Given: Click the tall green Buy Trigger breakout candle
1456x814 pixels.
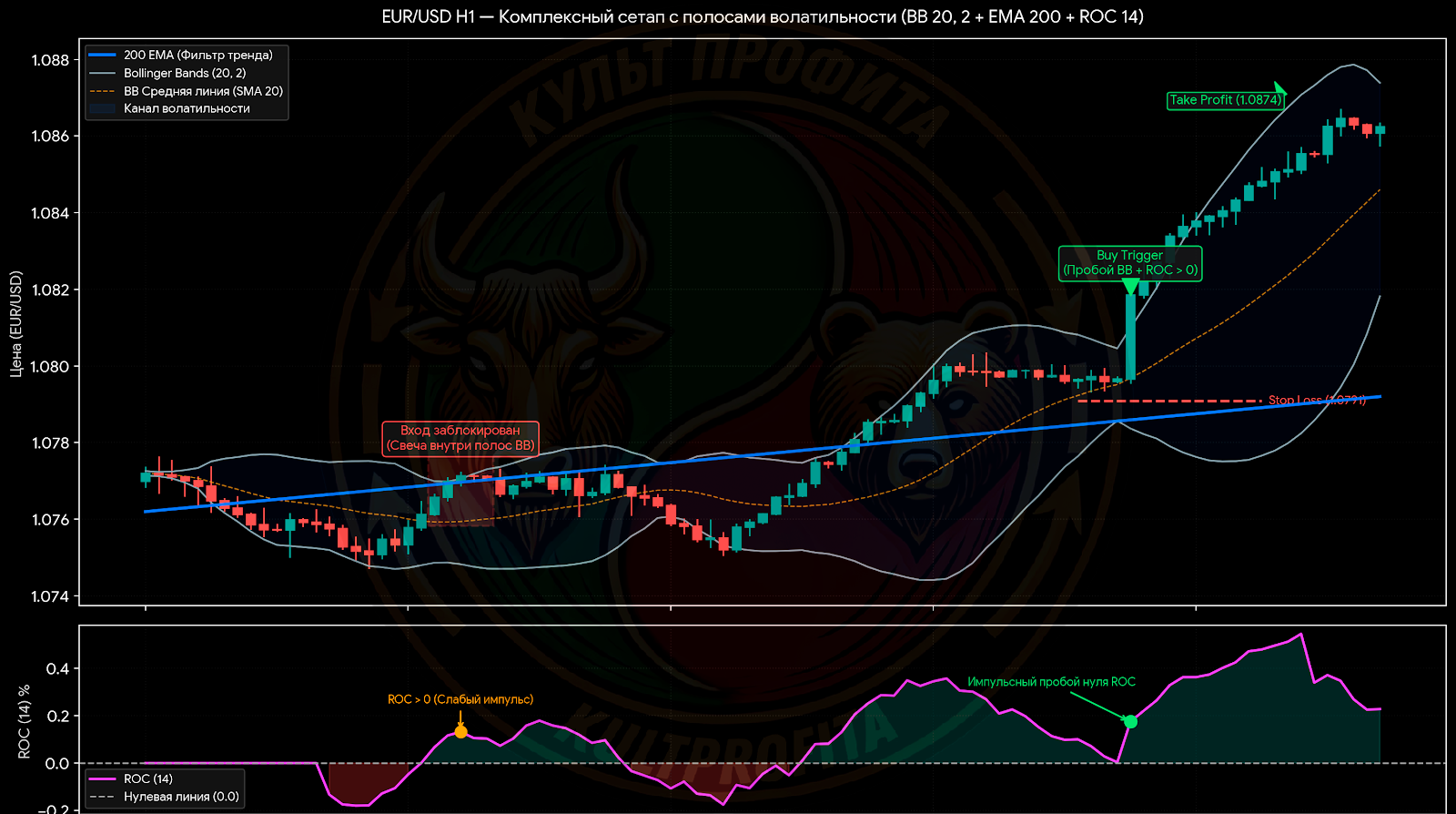Looking at the screenshot, I should coord(1130,337).
